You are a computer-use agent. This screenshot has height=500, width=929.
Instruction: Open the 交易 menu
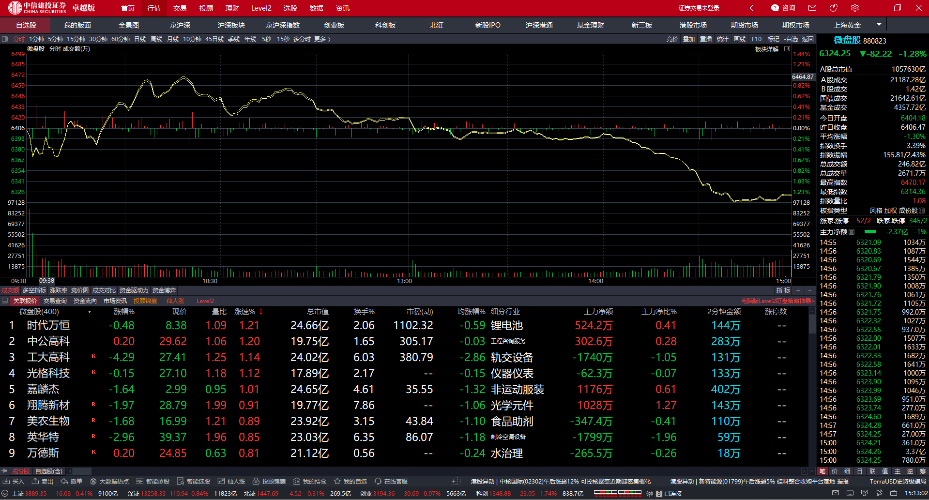[179, 7]
